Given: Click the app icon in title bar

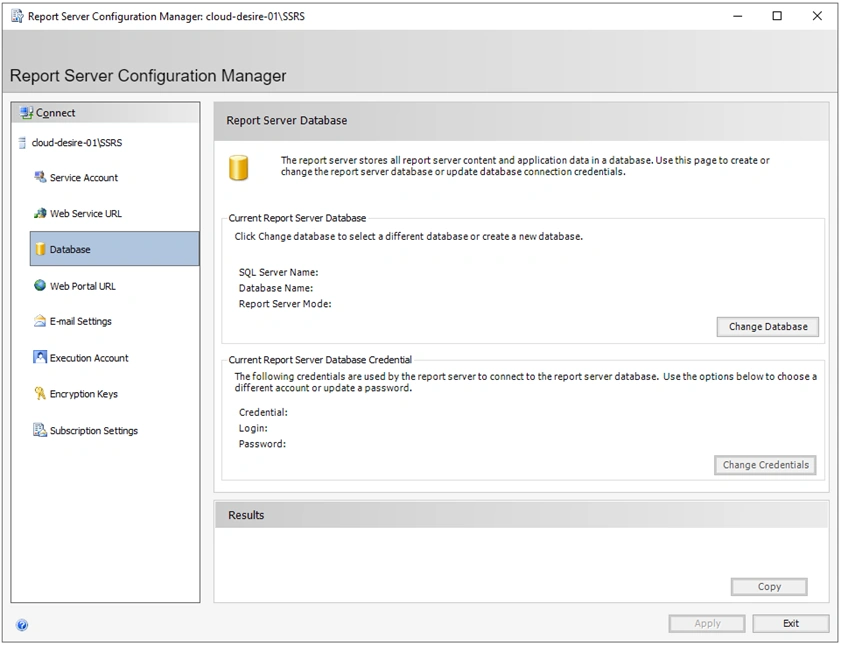Looking at the screenshot, I should pyautogui.click(x=17, y=16).
